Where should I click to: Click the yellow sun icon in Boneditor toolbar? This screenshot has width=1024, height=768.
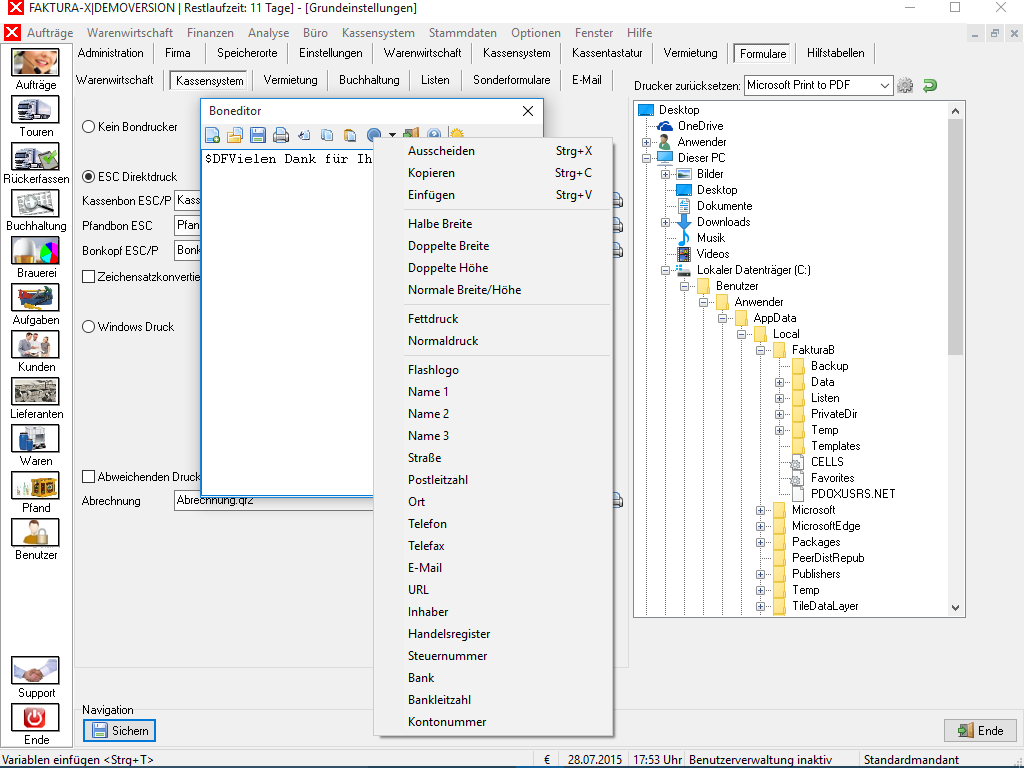click(x=456, y=133)
